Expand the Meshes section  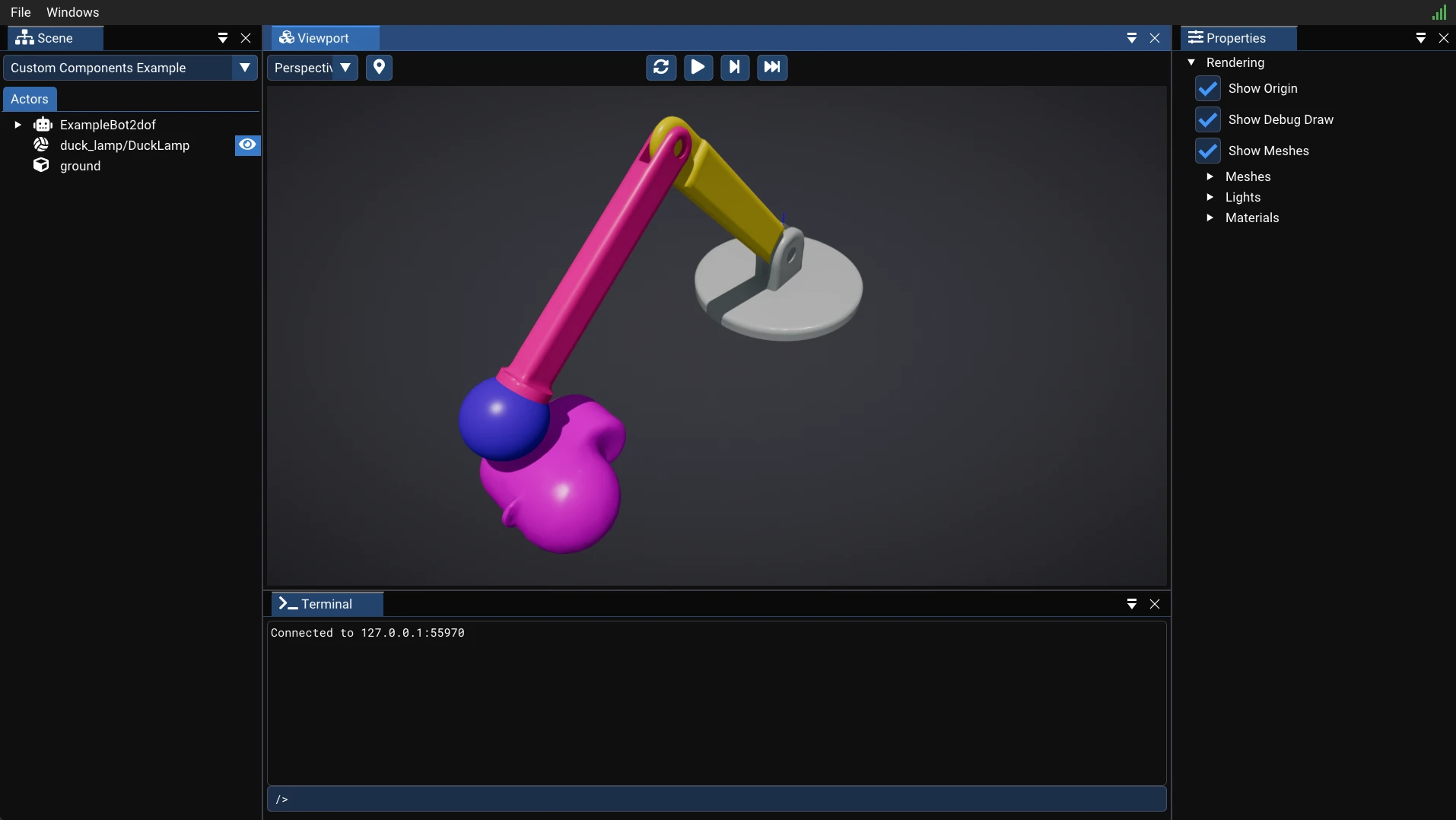coord(1210,176)
